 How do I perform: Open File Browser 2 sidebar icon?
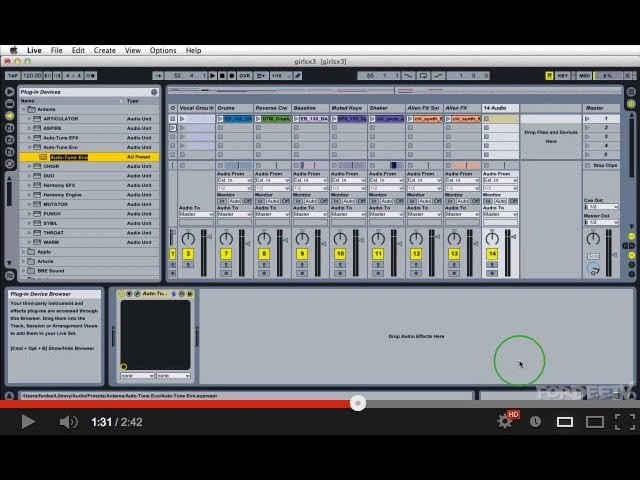point(10,140)
